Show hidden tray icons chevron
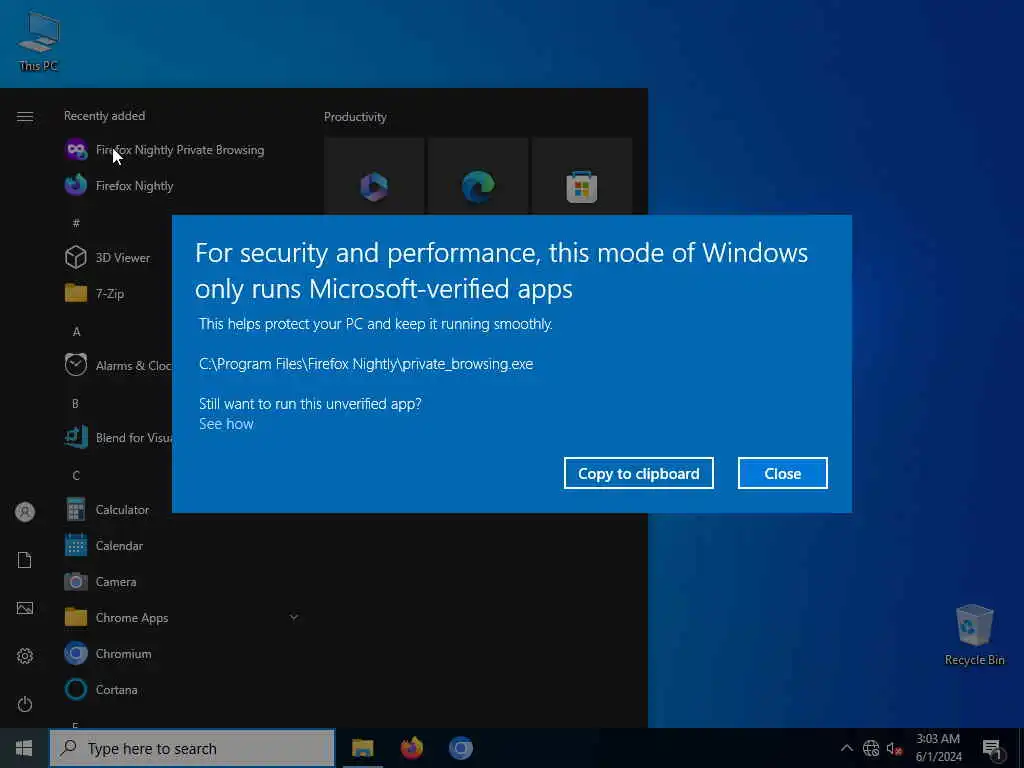Image resolution: width=1024 pixels, height=768 pixels. point(846,748)
